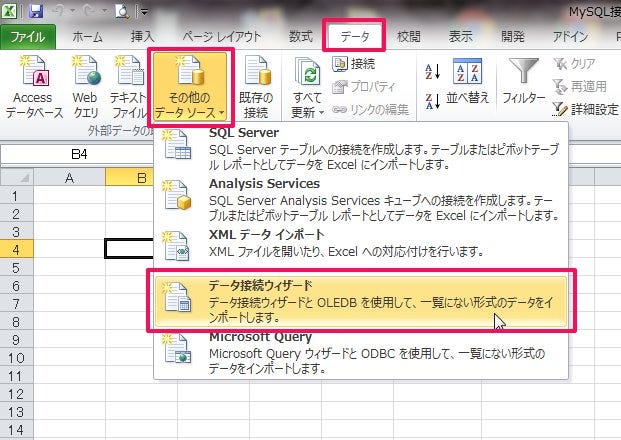Click the Access database import icon

(x=34, y=86)
